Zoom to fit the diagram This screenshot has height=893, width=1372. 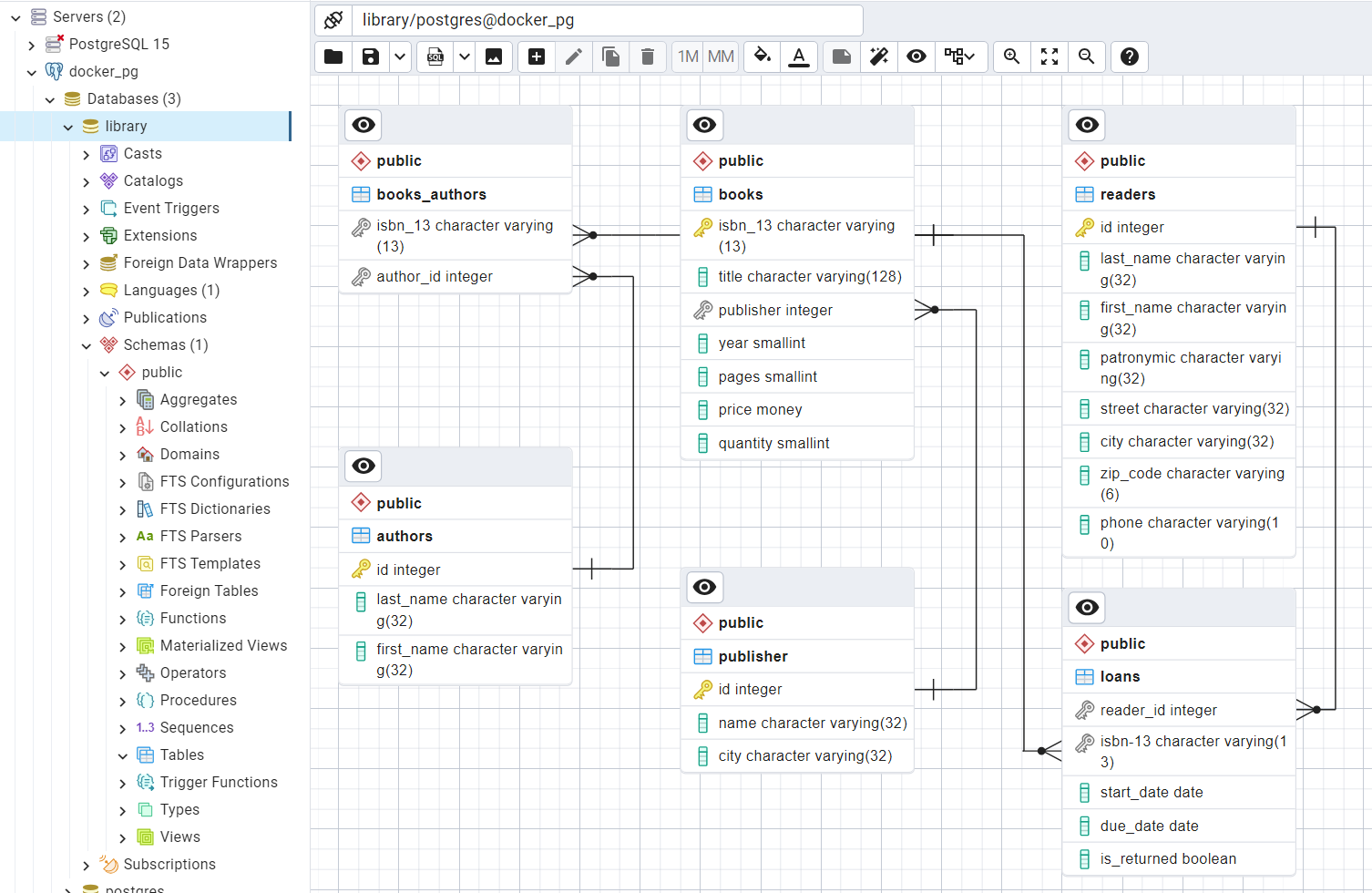coord(1049,56)
